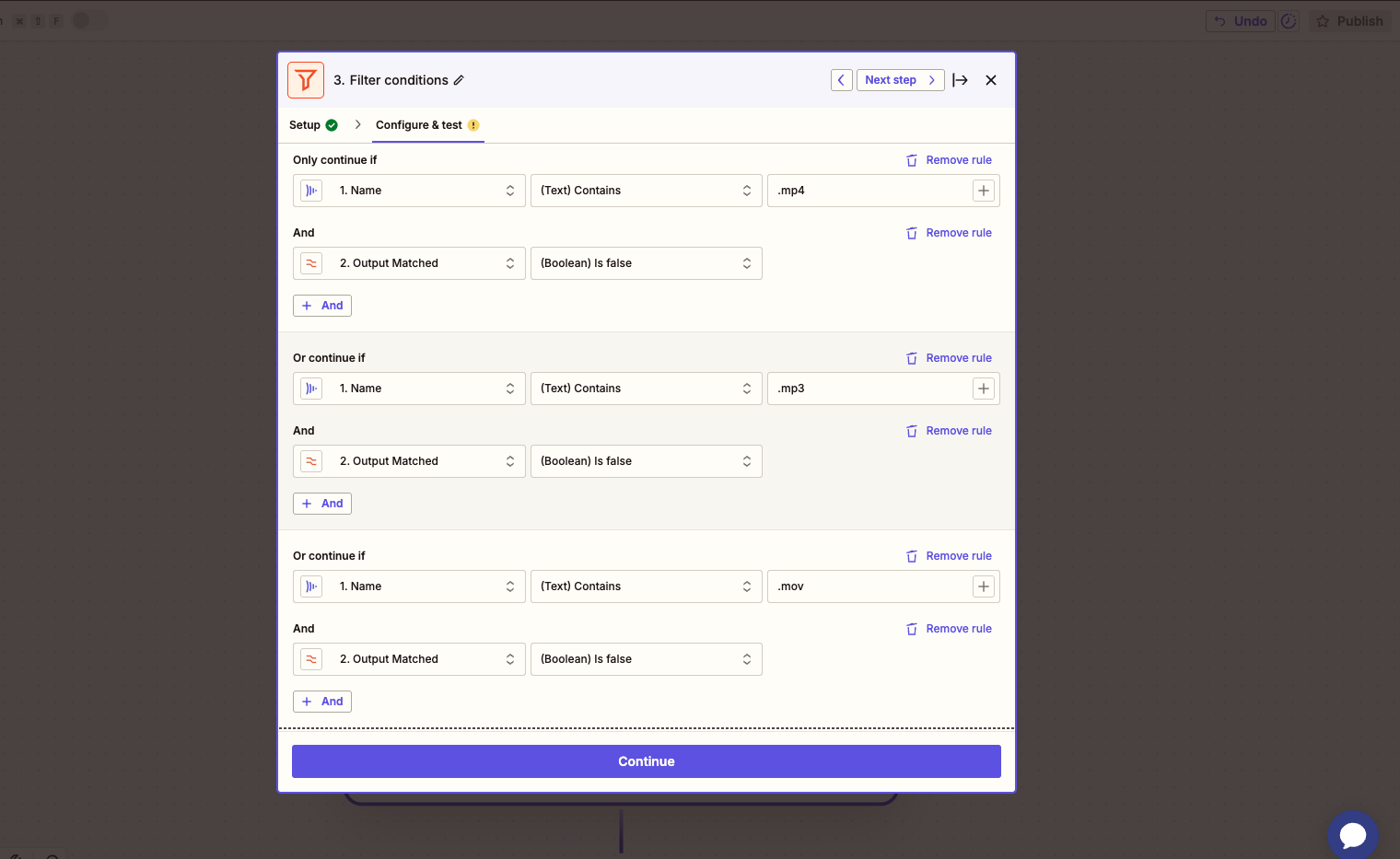Click trash icon beside .mp3 Remove rule
The width and height of the screenshot is (1400, 859).
tap(912, 358)
